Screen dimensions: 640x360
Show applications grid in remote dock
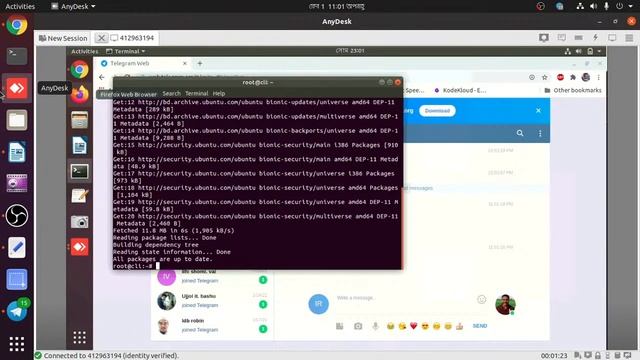[80, 337]
